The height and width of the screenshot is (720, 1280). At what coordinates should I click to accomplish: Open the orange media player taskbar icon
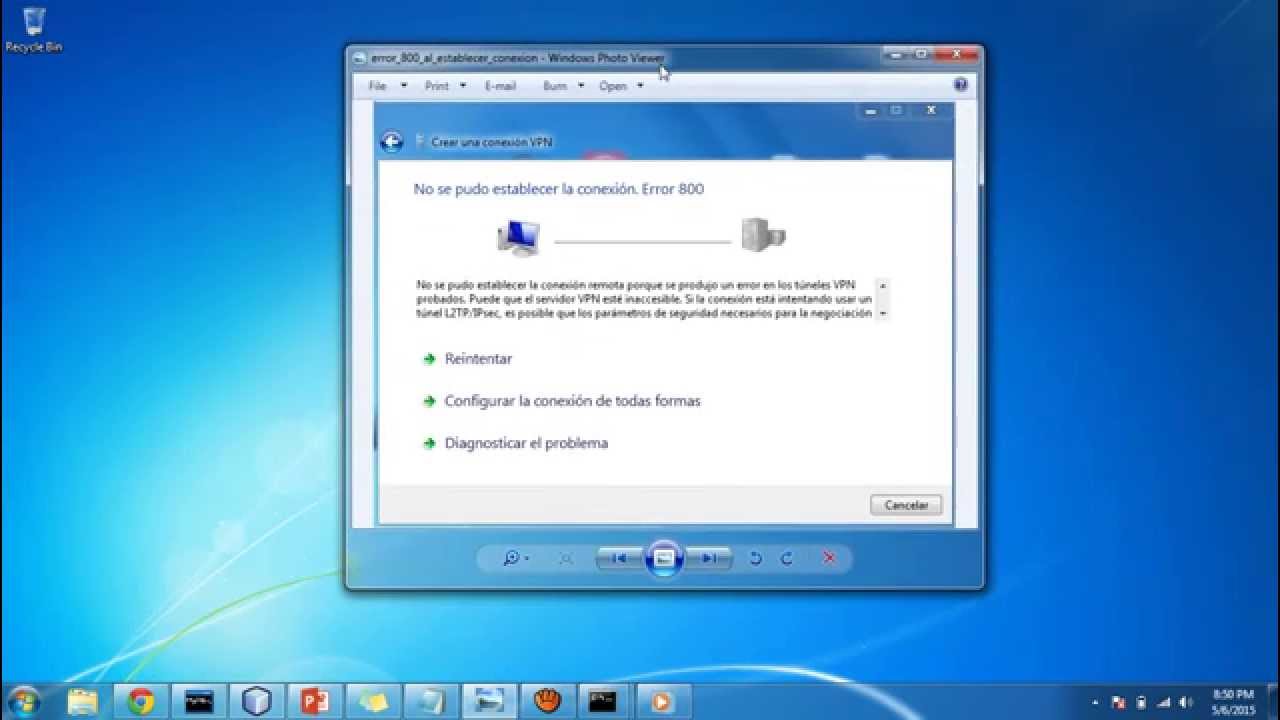[x=660, y=701]
